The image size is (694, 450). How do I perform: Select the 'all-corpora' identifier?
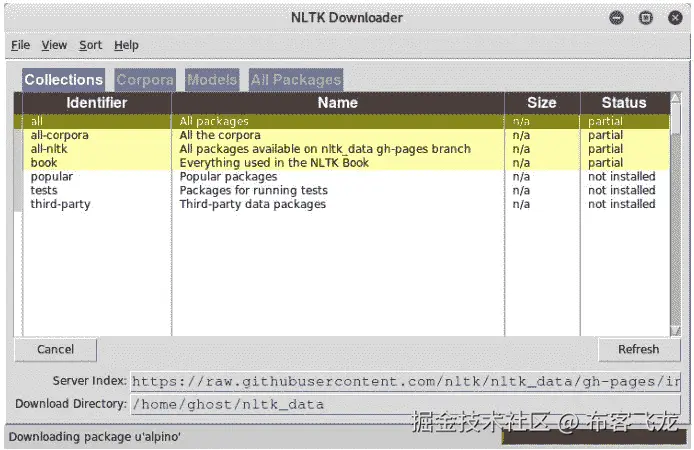click(x=59, y=135)
